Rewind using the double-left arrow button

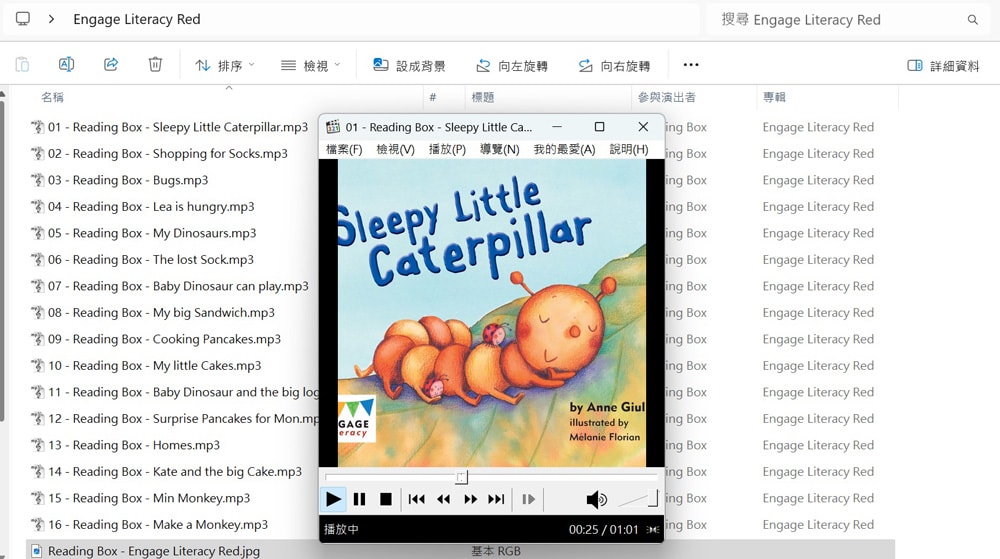pos(443,499)
